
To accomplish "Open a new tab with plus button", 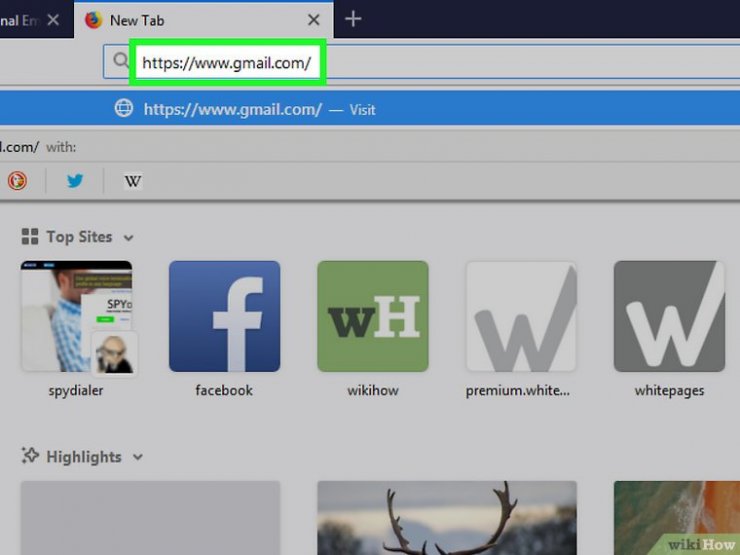I will click(x=353, y=19).
